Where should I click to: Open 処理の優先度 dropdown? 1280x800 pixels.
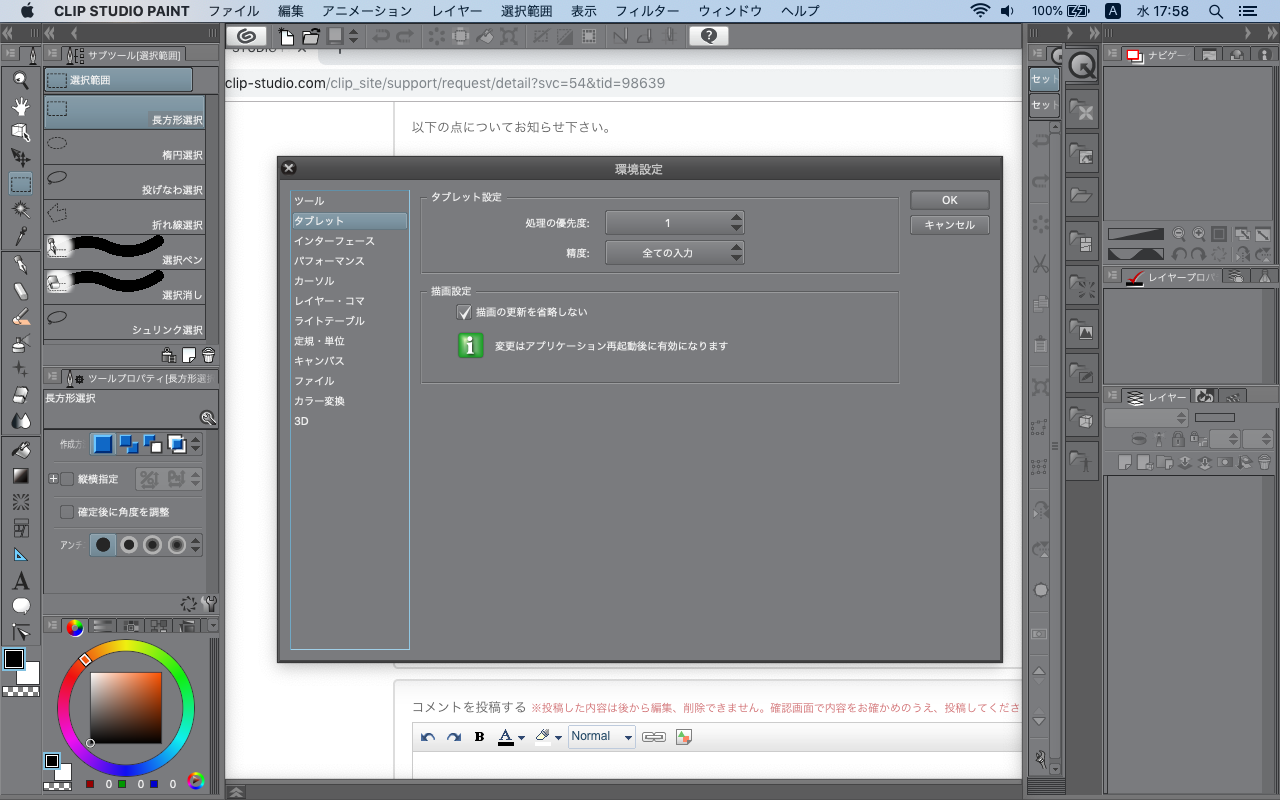point(675,223)
